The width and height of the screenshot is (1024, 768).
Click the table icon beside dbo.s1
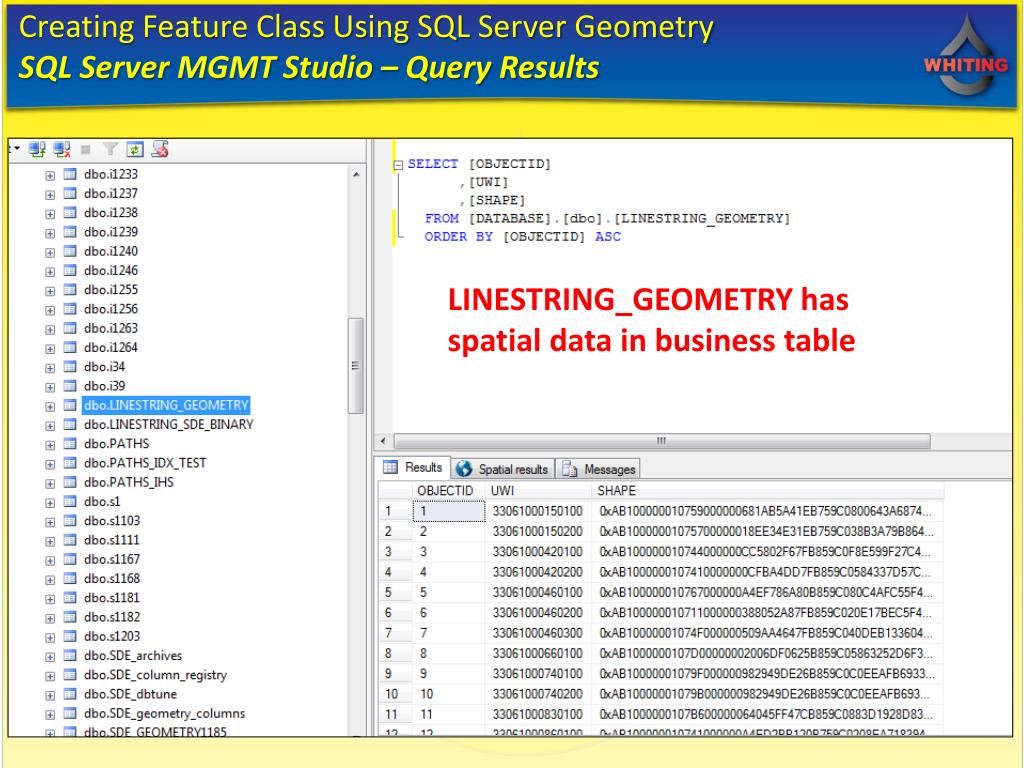pyautogui.click(x=70, y=502)
